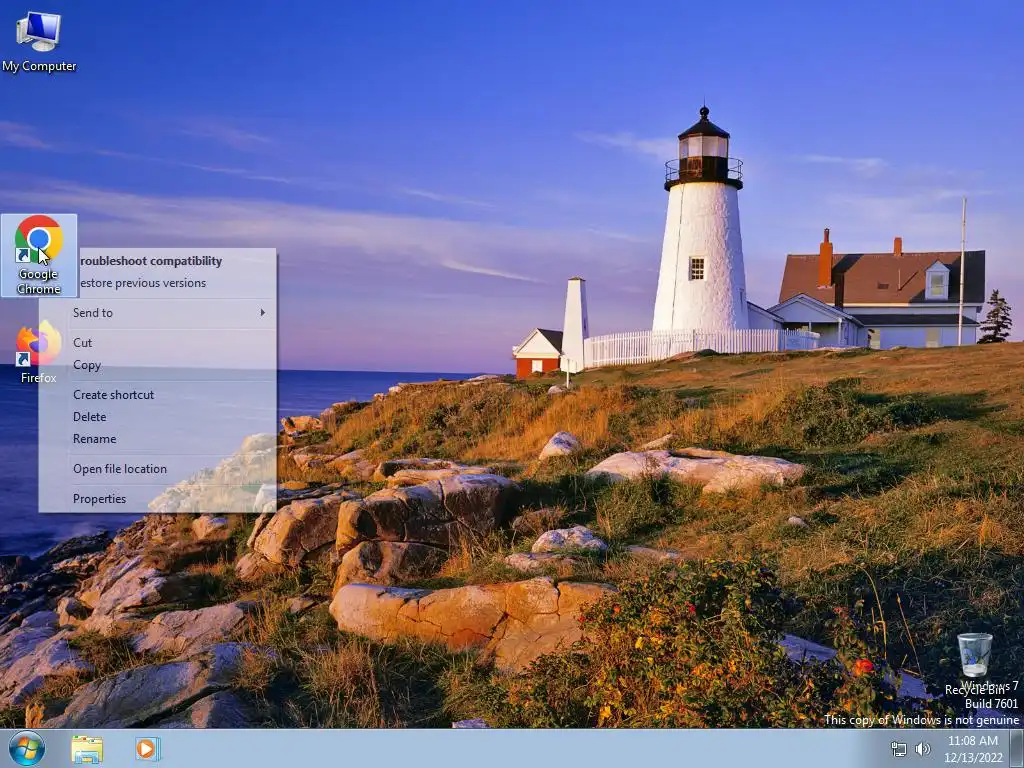Viewport: 1024px width, 768px height.
Task: Choose Rename in the context menu
Action: [157, 439]
